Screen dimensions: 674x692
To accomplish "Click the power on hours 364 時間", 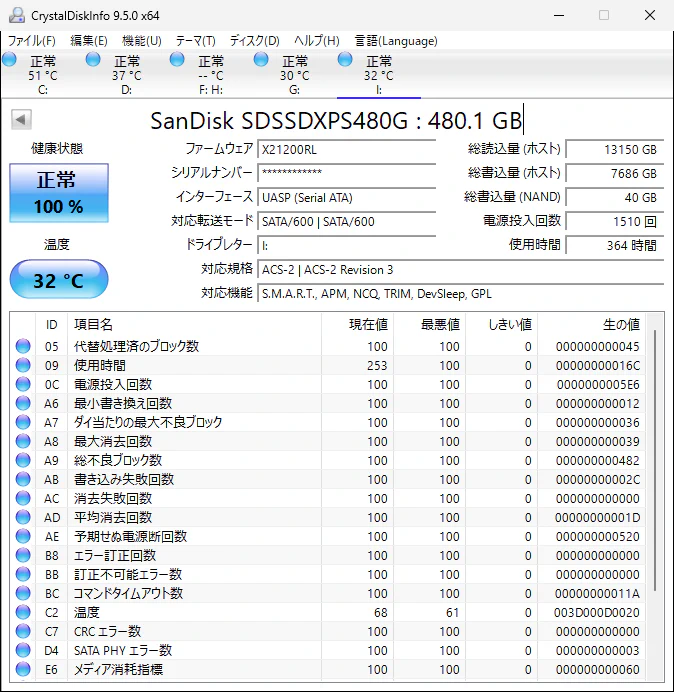I will [x=614, y=245].
